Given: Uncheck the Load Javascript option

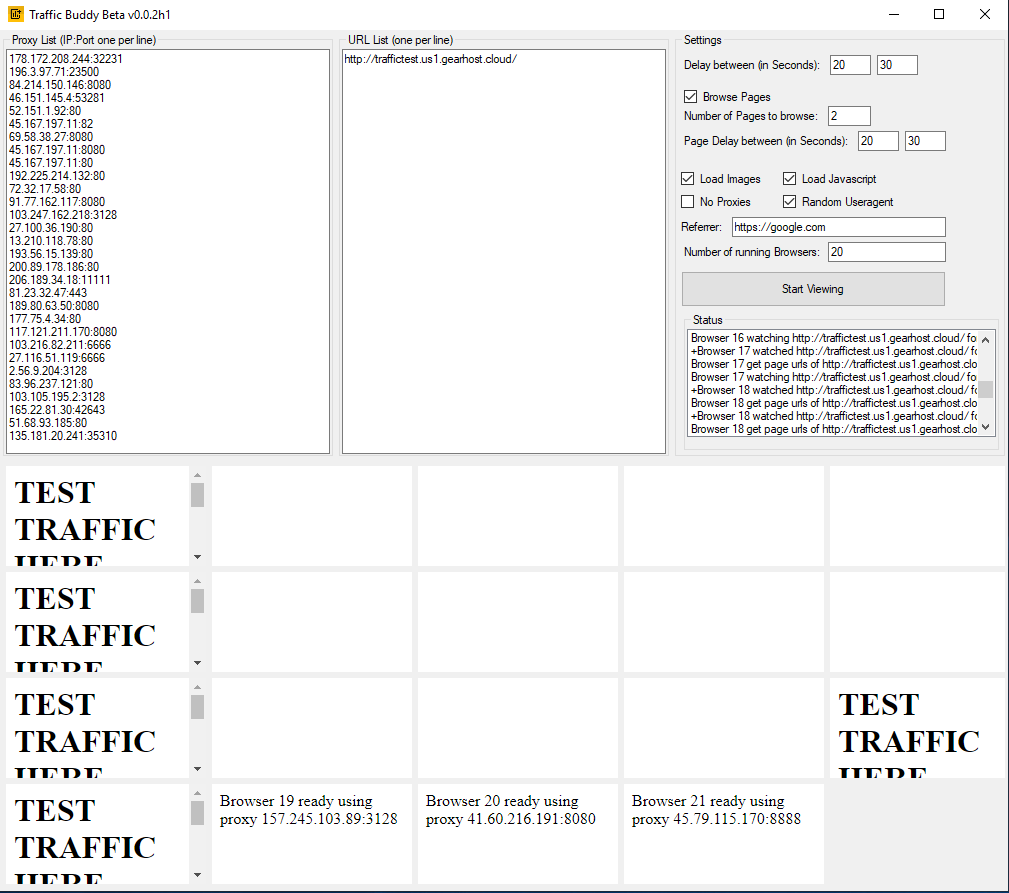Looking at the screenshot, I should [x=790, y=179].
